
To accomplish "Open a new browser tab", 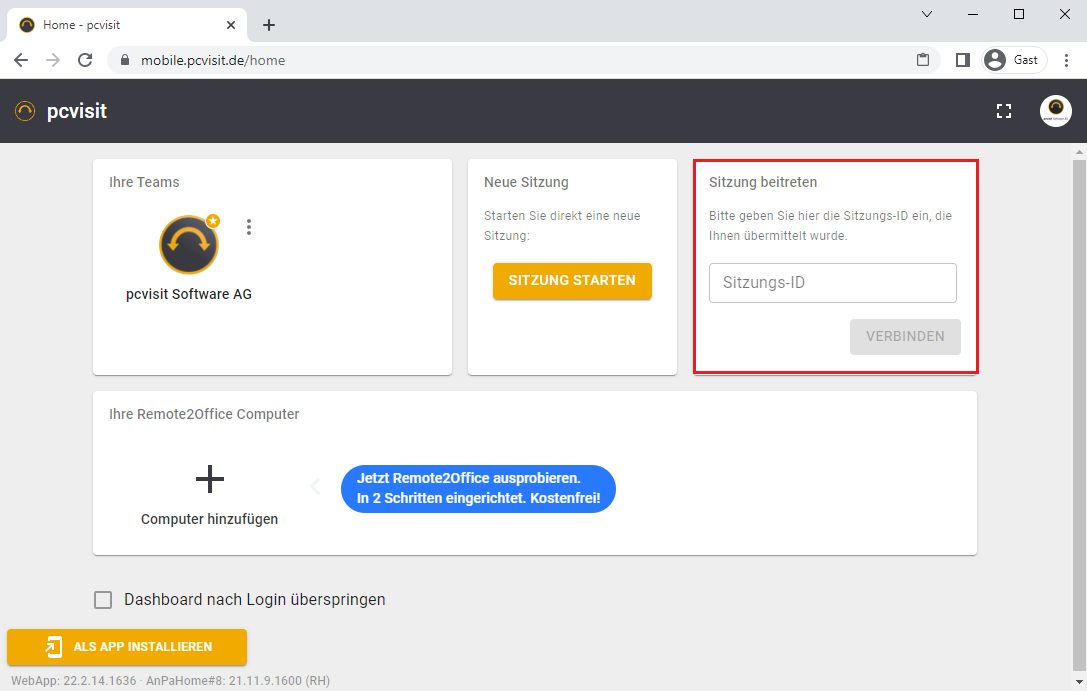I will [268, 25].
